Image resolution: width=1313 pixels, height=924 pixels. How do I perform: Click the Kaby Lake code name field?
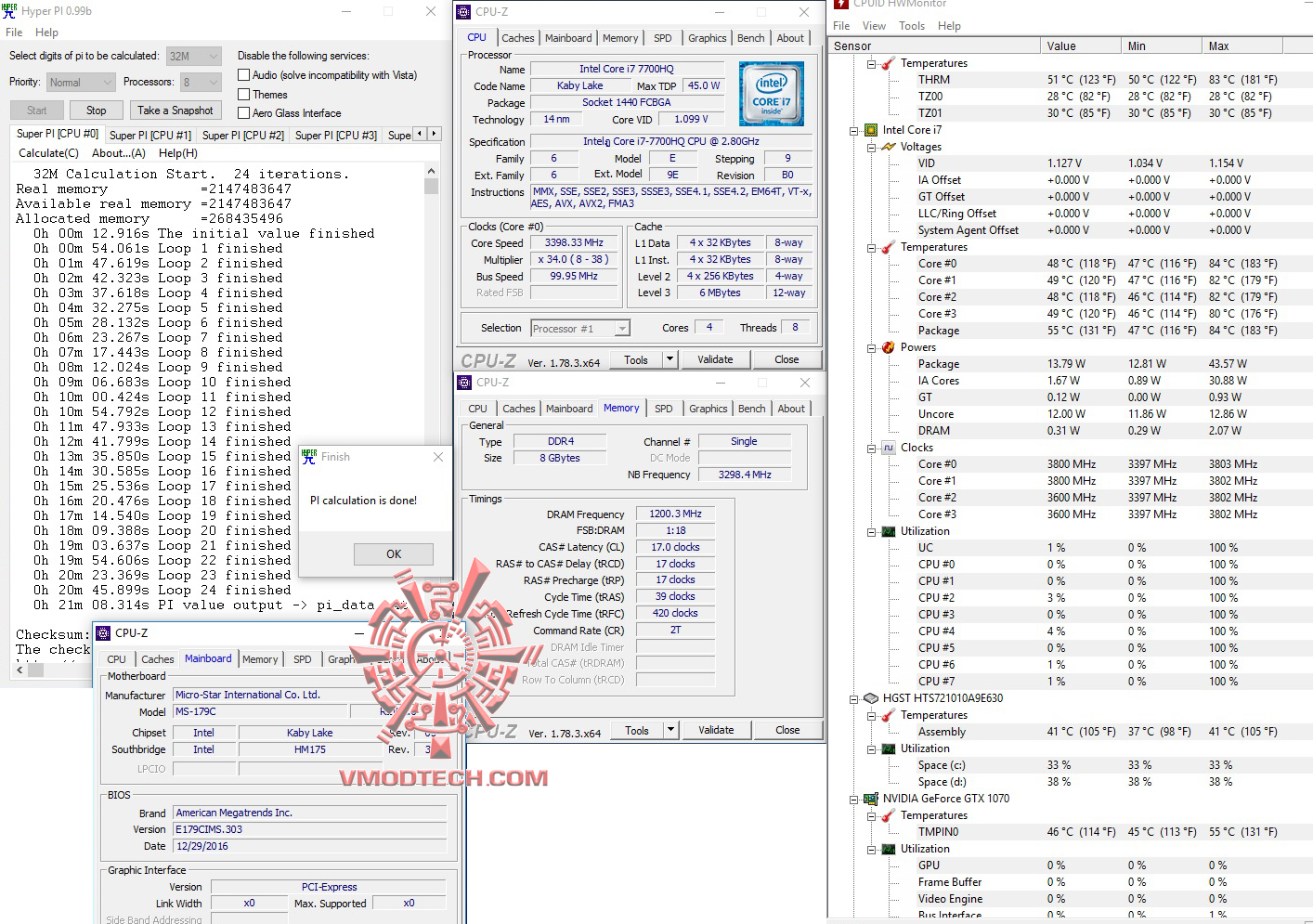[x=579, y=85]
